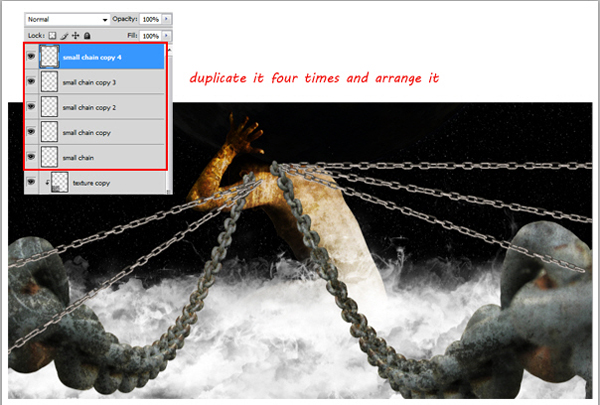600x405 pixels.
Task: Lock position move icon
Action: [75, 36]
